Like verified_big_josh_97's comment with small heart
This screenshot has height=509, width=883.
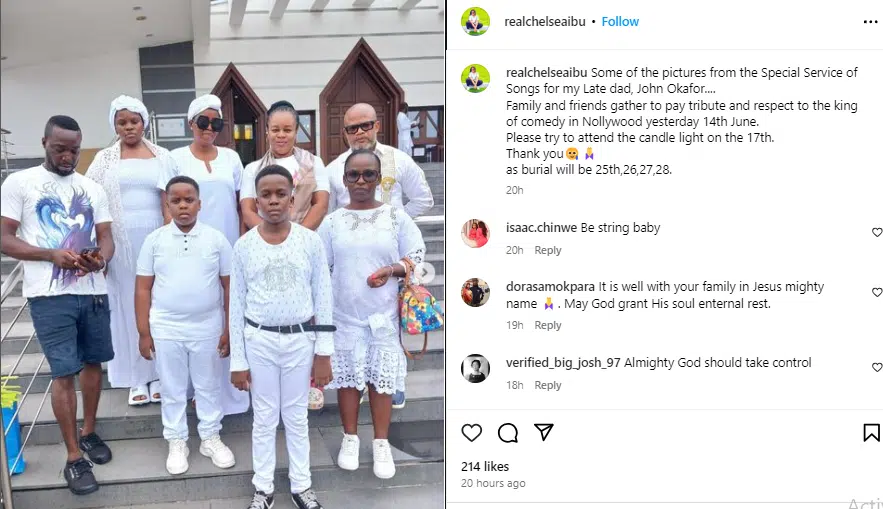tap(877, 367)
